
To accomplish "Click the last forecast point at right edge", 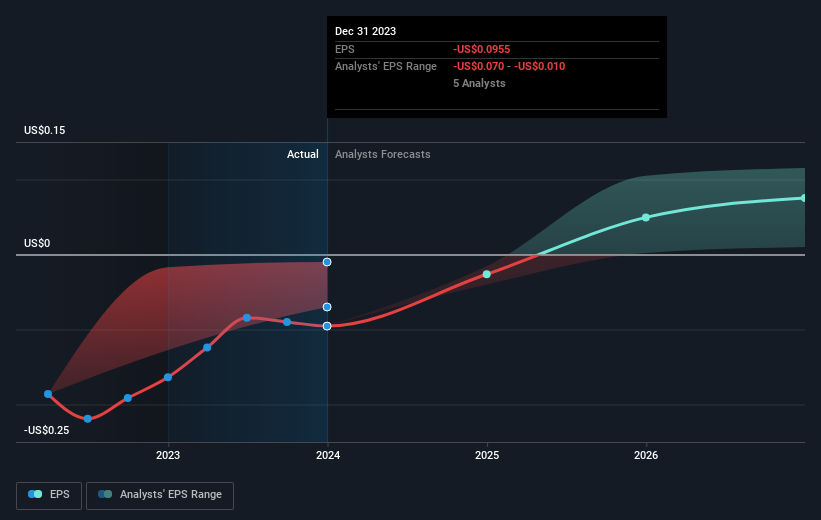I will [804, 198].
